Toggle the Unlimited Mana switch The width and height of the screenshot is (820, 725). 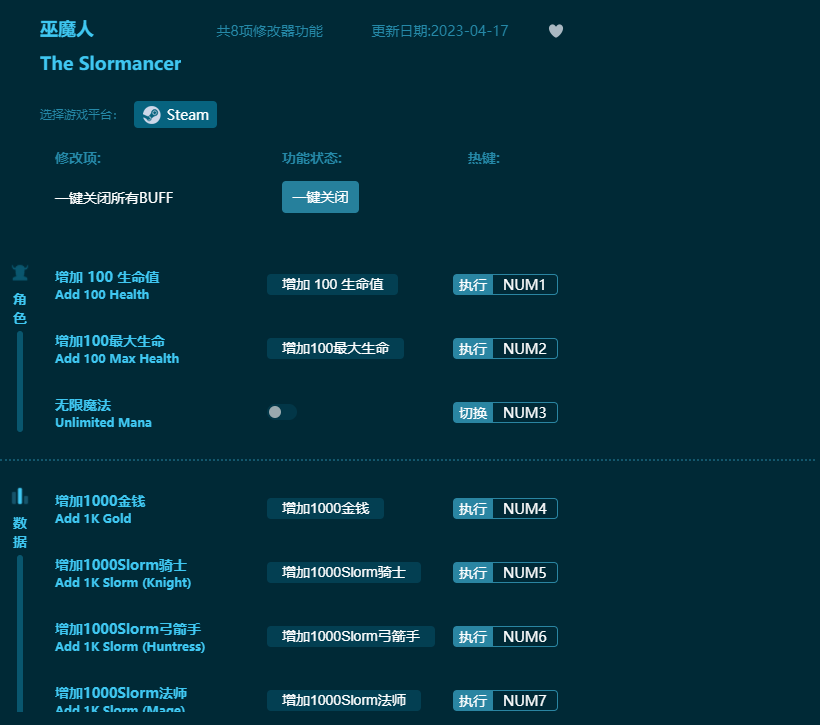tap(282, 412)
